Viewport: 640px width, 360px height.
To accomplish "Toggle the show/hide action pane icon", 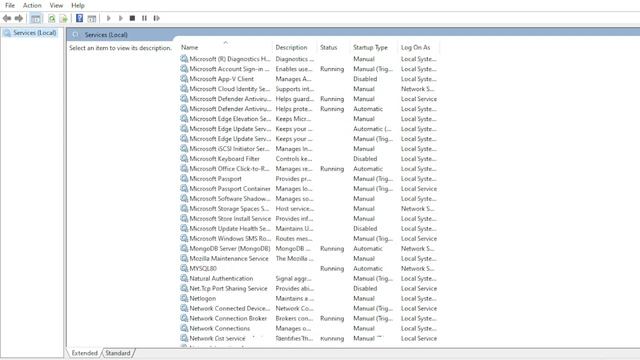I will 92,18.
